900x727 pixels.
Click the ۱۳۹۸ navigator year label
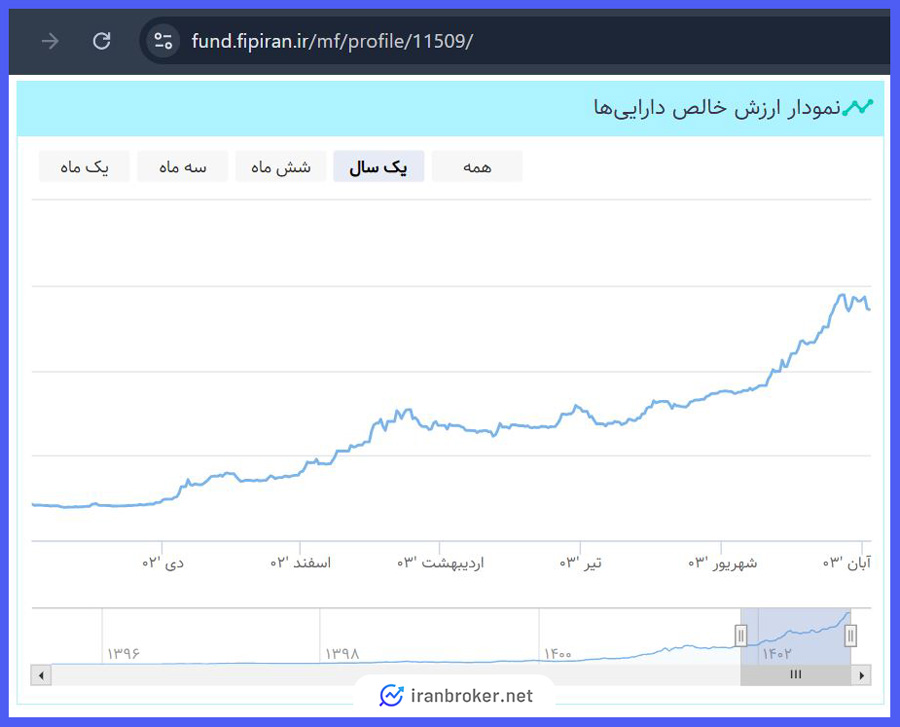click(342, 654)
